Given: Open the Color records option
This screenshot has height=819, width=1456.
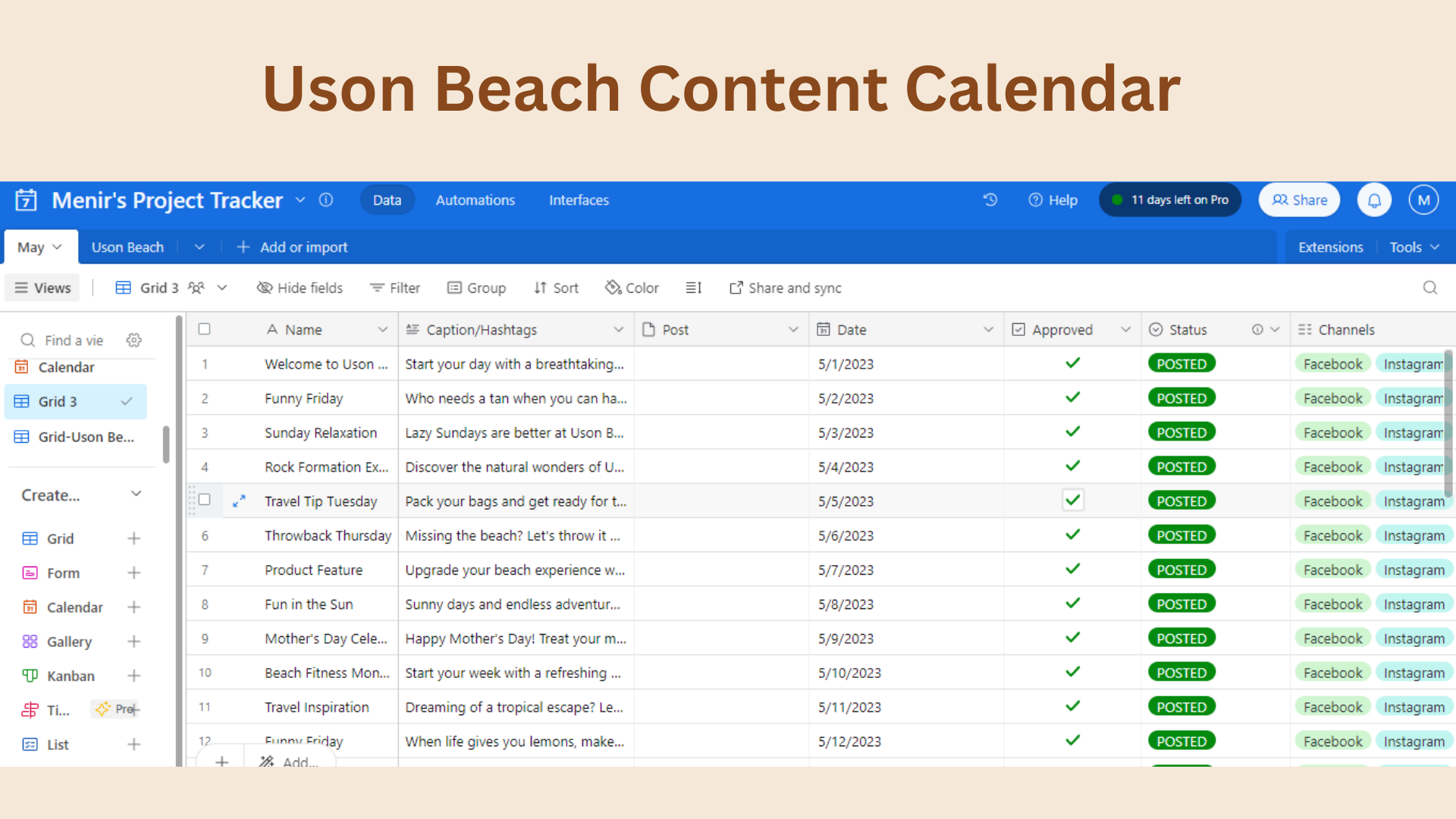Looking at the screenshot, I should [x=632, y=288].
